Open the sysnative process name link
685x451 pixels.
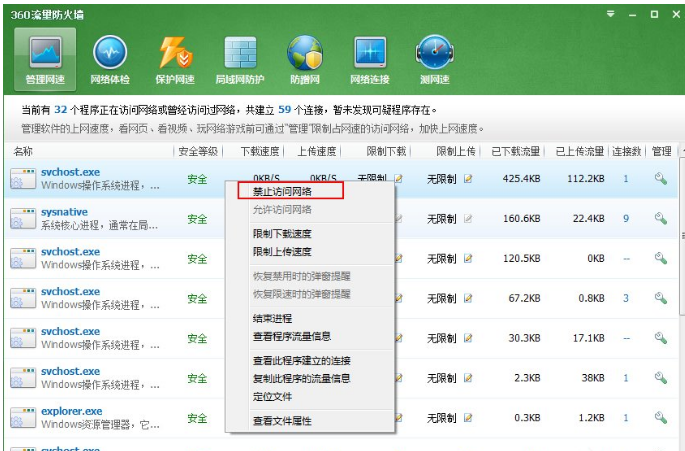tap(64, 212)
